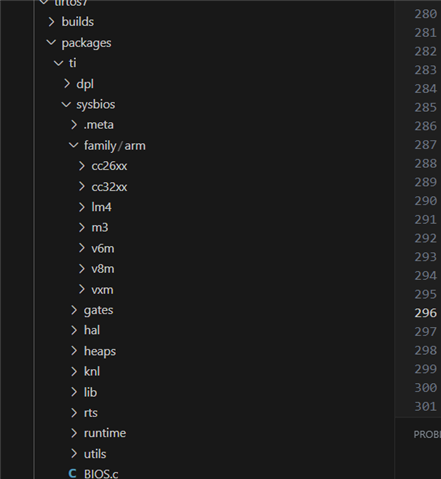Viewport: 441px width, 479px height.
Task: Select the lib folder label
Action: 90,392
